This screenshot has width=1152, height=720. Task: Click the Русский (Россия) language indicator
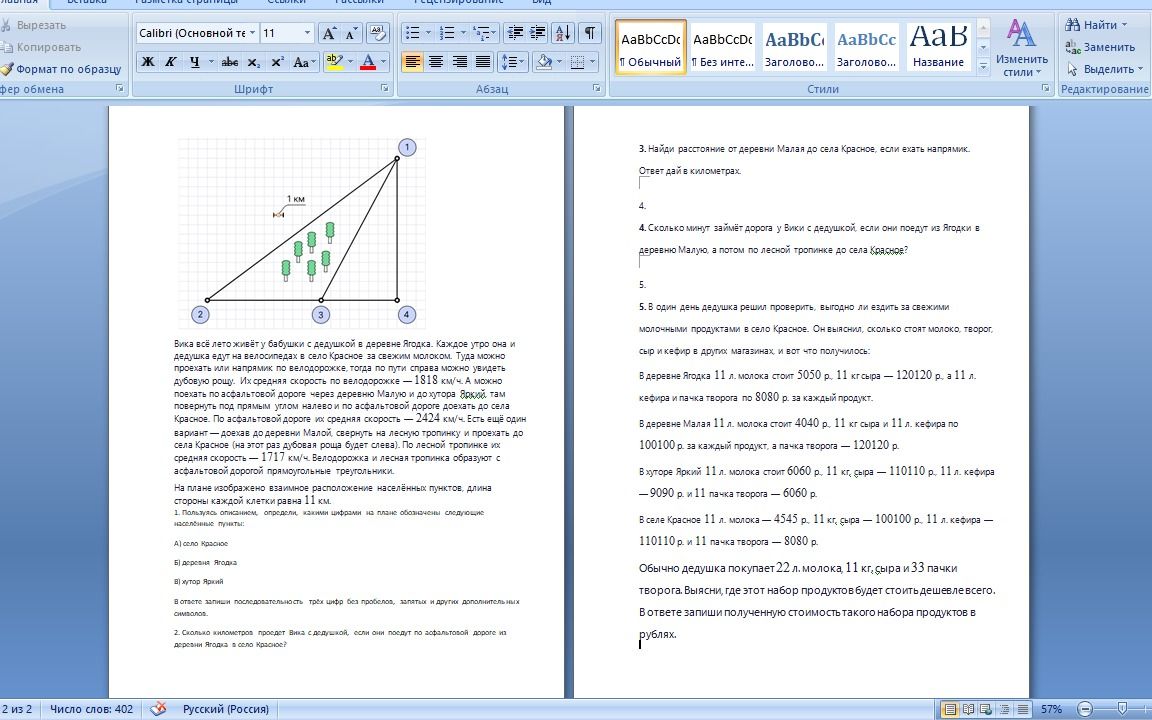(x=226, y=709)
